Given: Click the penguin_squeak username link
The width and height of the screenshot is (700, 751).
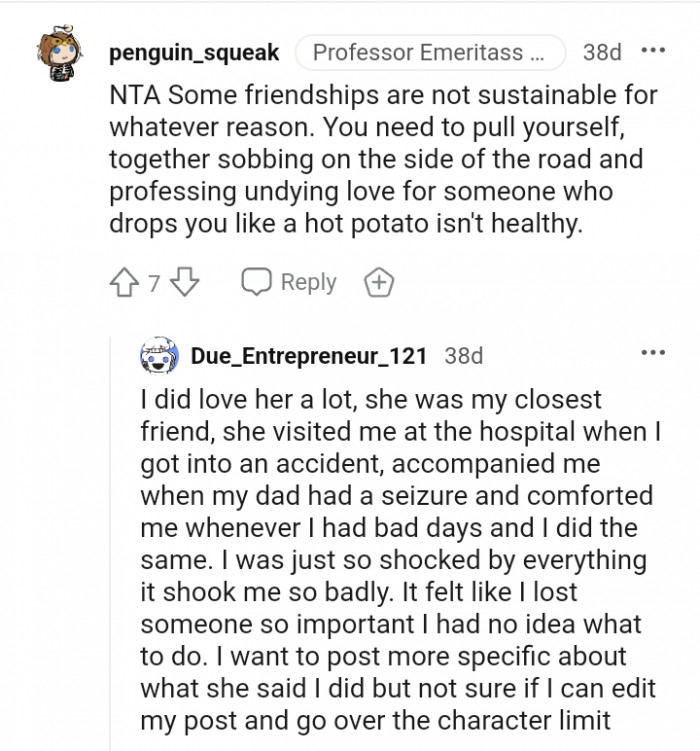Looking at the screenshot, I should click(x=193, y=52).
